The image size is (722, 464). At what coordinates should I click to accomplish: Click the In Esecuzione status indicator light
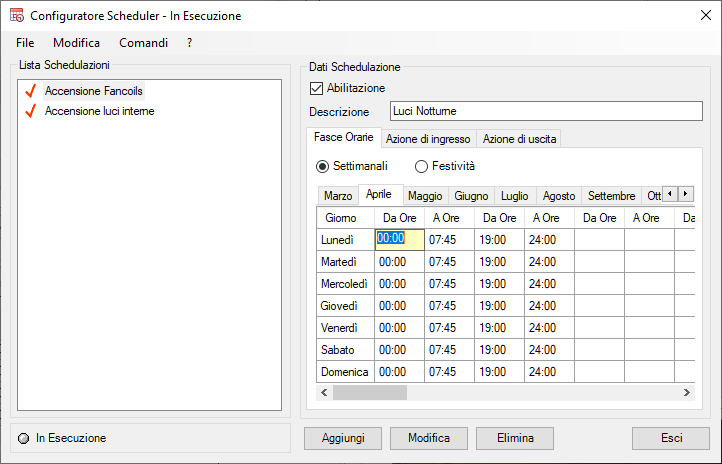[24, 438]
